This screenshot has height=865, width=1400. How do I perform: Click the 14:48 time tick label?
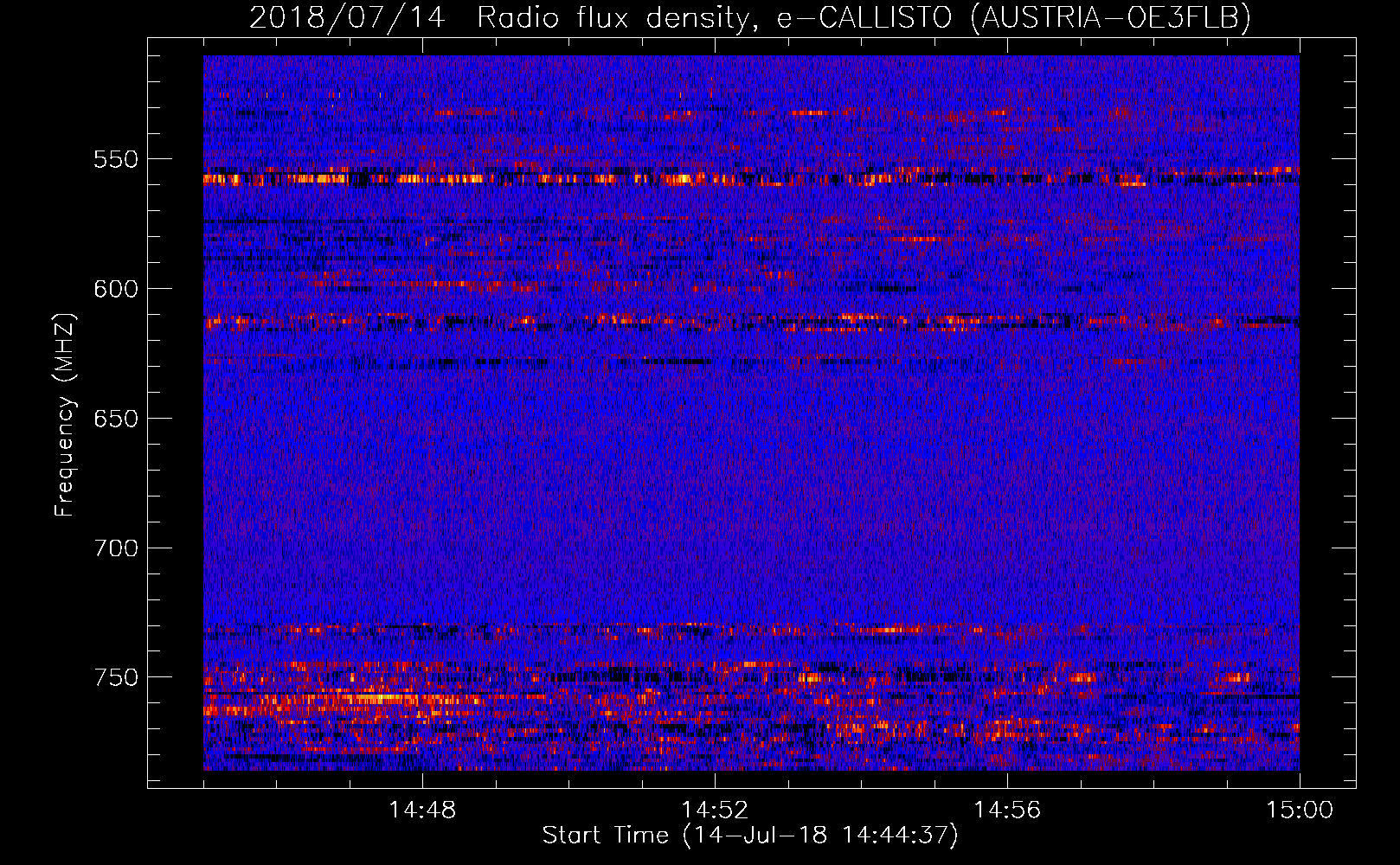click(422, 811)
